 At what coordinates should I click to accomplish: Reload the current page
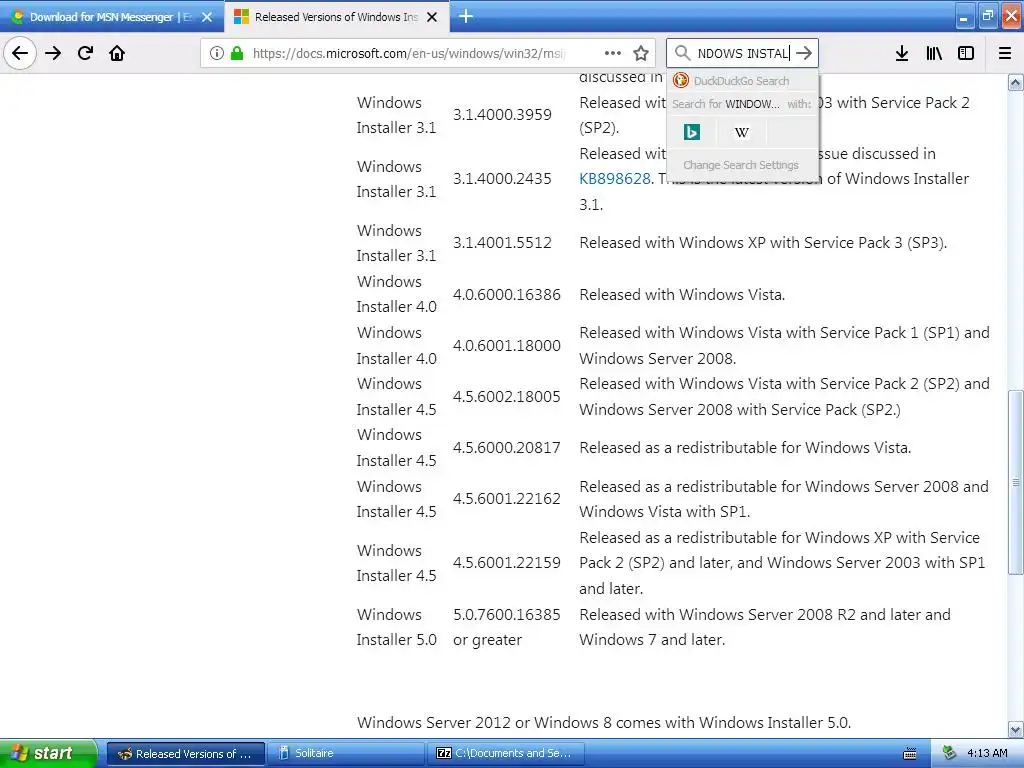coord(85,53)
